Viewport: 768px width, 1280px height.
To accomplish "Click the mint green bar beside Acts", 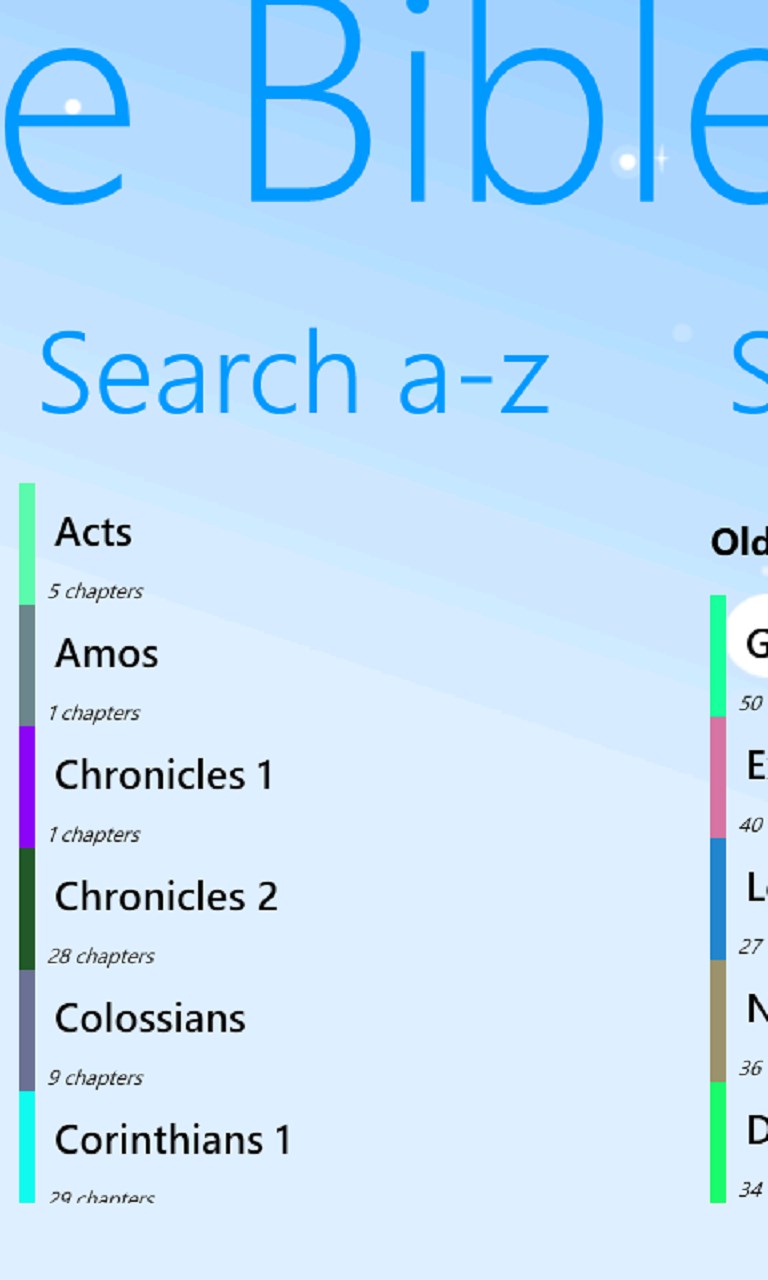I will coord(27,544).
